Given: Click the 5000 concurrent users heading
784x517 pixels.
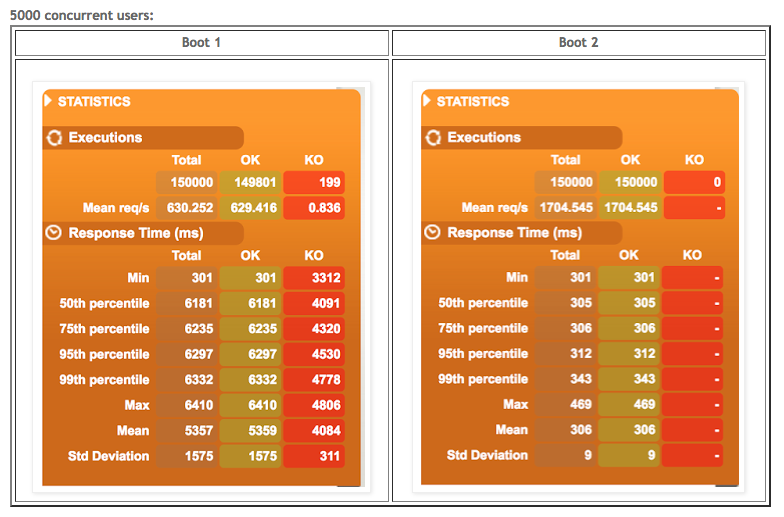Looking at the screenshot, I should [x=82, y=16].
